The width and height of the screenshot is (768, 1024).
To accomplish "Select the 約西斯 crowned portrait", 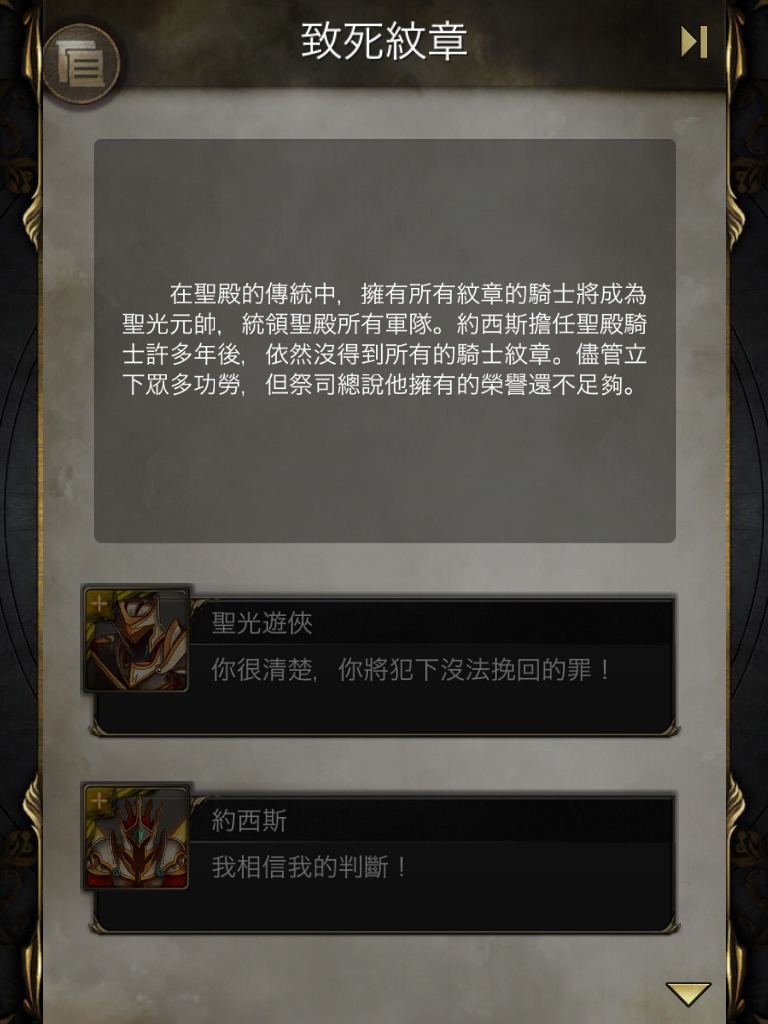I will 136,837.
